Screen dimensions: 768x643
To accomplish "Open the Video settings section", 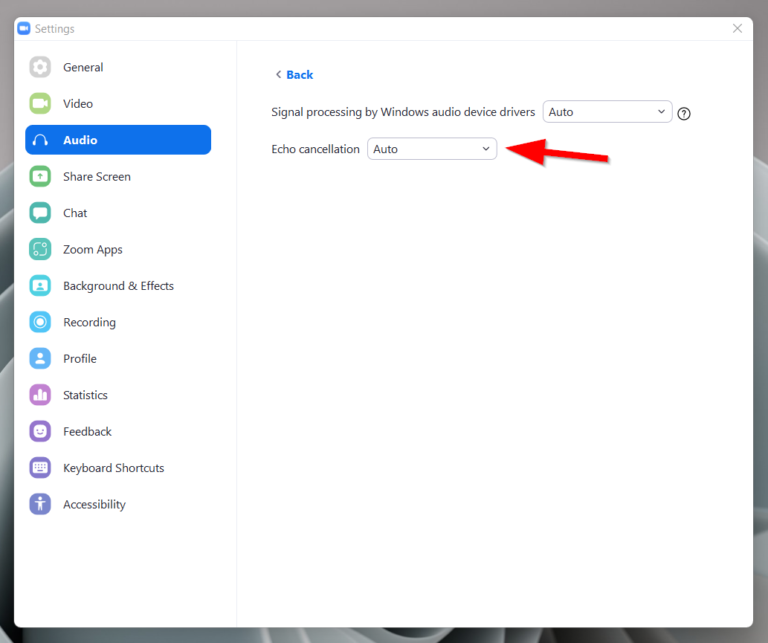I will (118, 103).
